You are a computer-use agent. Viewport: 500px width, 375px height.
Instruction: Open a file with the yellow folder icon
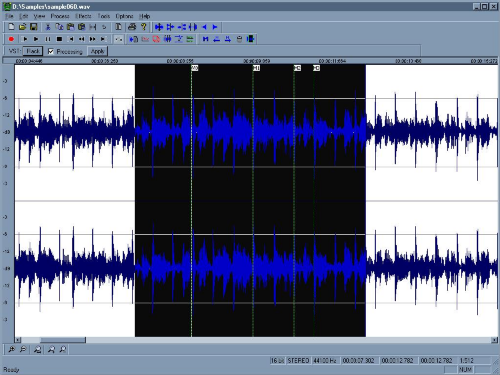(x=22, y=27)
